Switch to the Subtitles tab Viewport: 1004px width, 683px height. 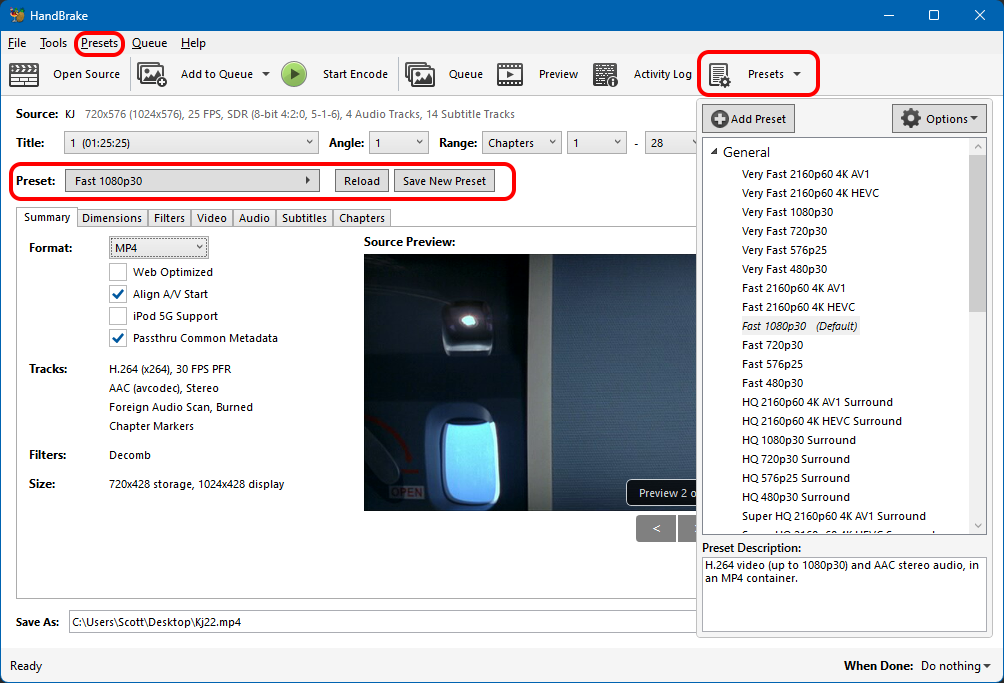coord(304,218)
